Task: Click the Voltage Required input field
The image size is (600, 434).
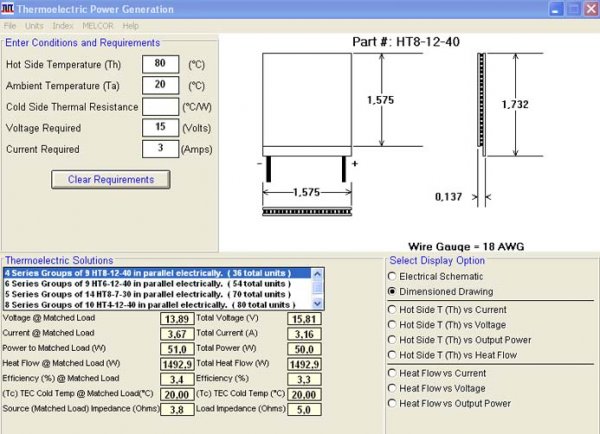Action: point(161,128)
